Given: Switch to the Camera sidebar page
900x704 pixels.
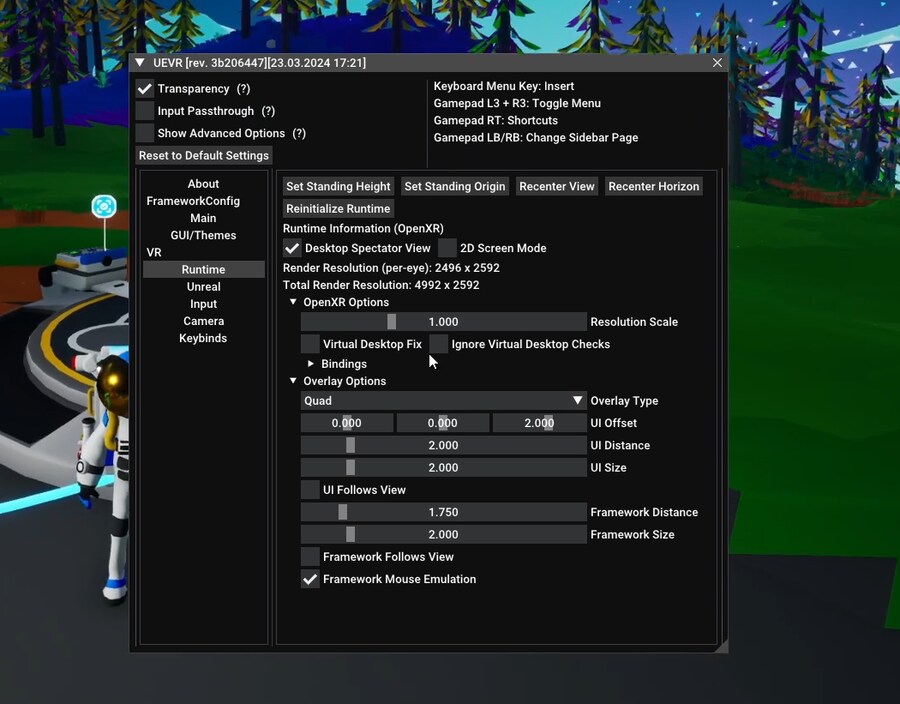Looking at the screenshot, I should pos(203,321).
